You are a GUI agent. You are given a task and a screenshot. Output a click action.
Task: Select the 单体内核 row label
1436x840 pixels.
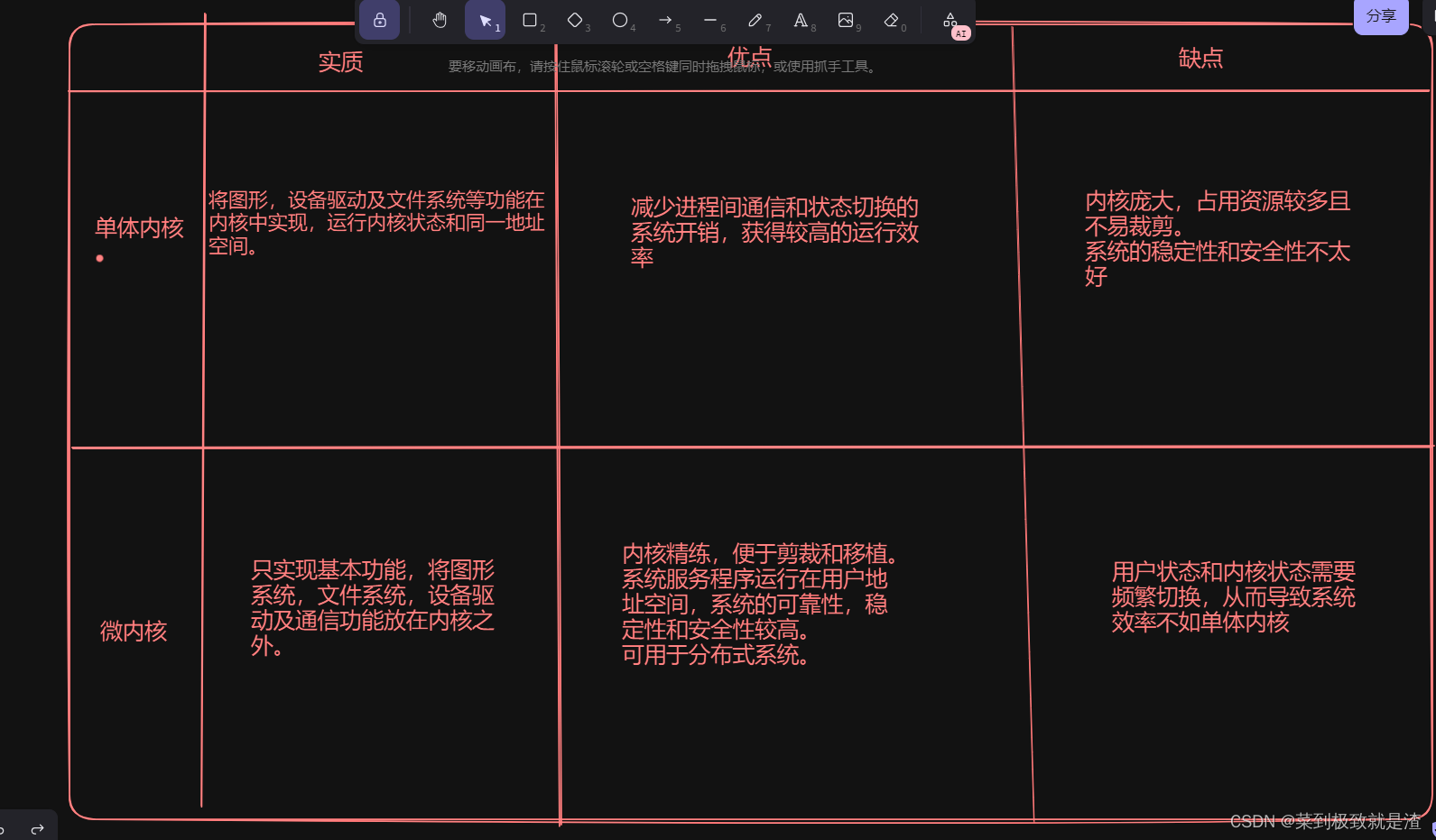coord(139,227)
